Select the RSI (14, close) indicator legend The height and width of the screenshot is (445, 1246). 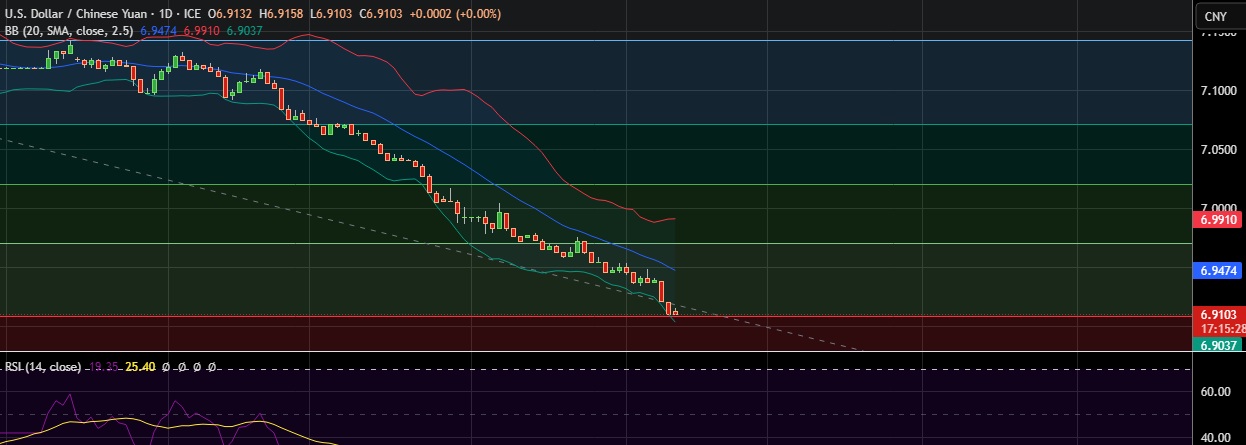tap(42, 367)
